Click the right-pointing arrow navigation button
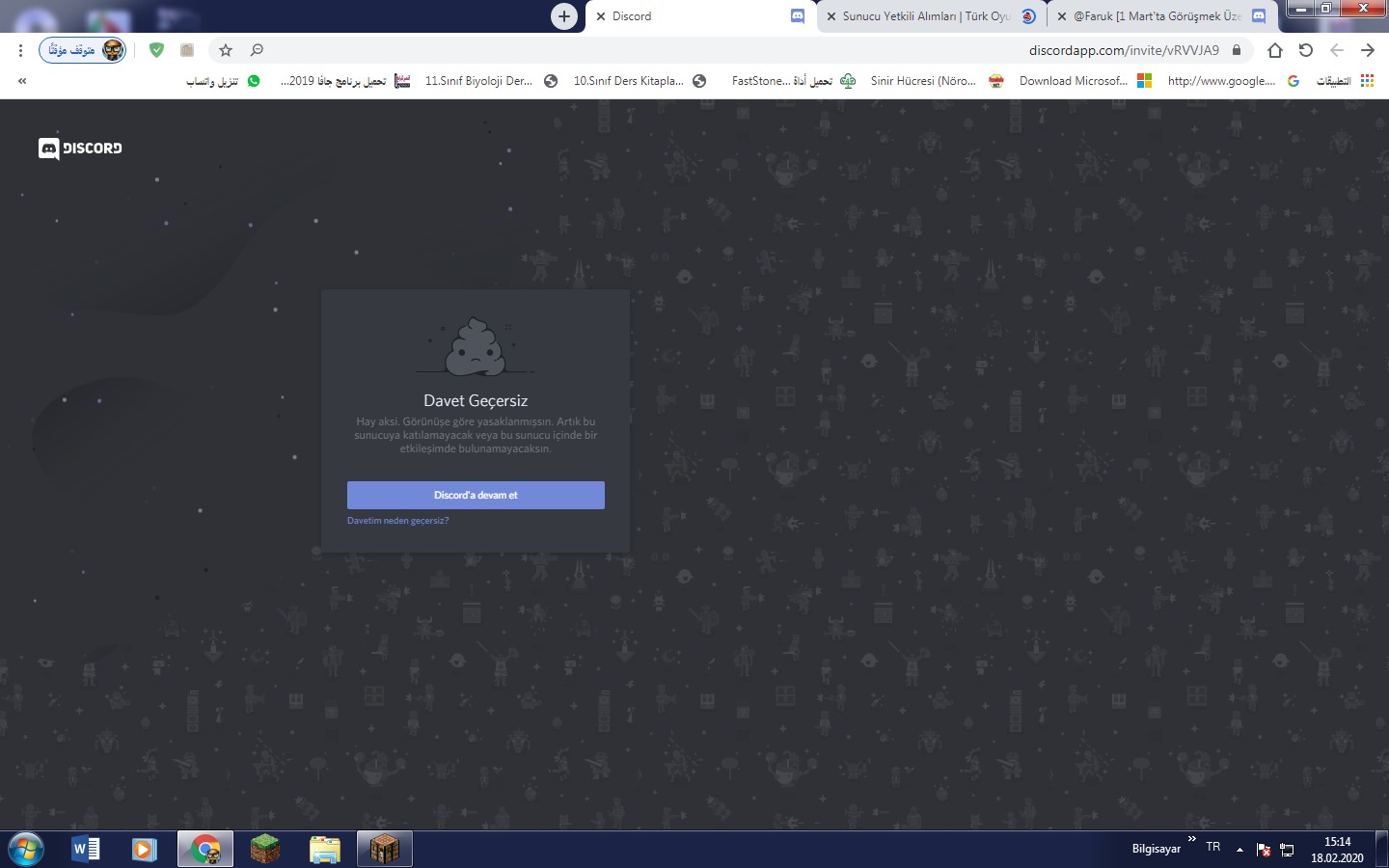The image size is (1389, 868). 1368,50
